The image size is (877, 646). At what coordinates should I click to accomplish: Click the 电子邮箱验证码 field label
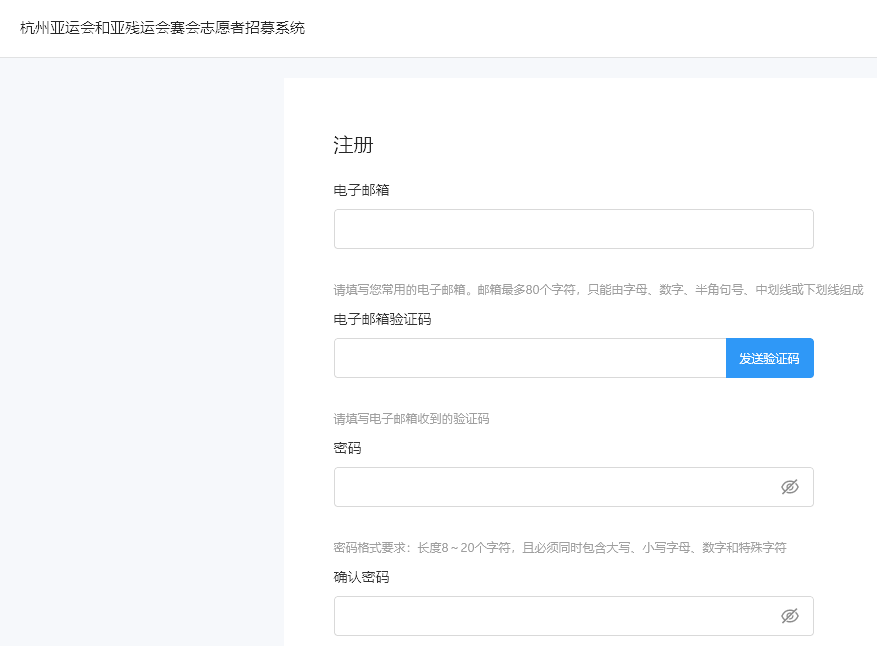pos(382,319)
